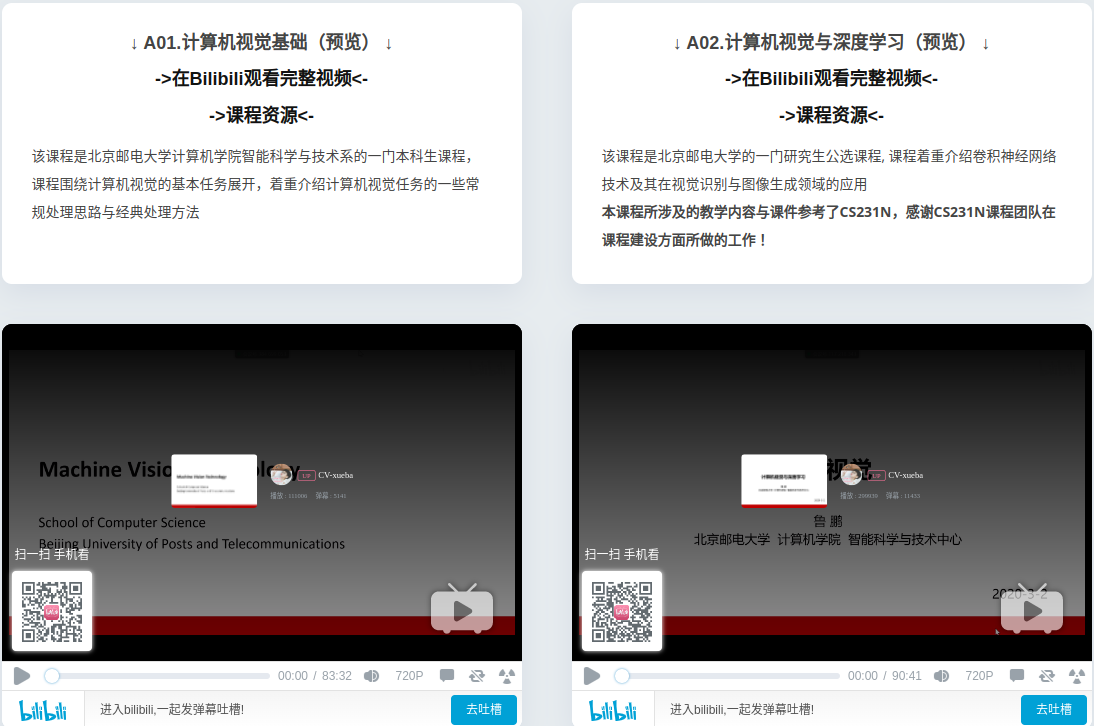This screenshot has height=726, width=1094.
Task: Toggle danmaku comments on the 90:41 video
Action: pyautogui.click(x=1017, y=675)
